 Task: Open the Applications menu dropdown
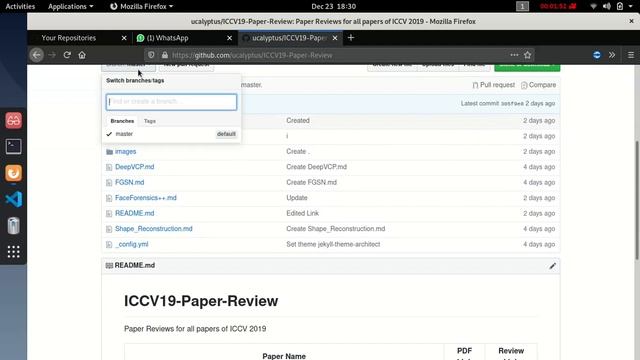(x=71, y=6)
